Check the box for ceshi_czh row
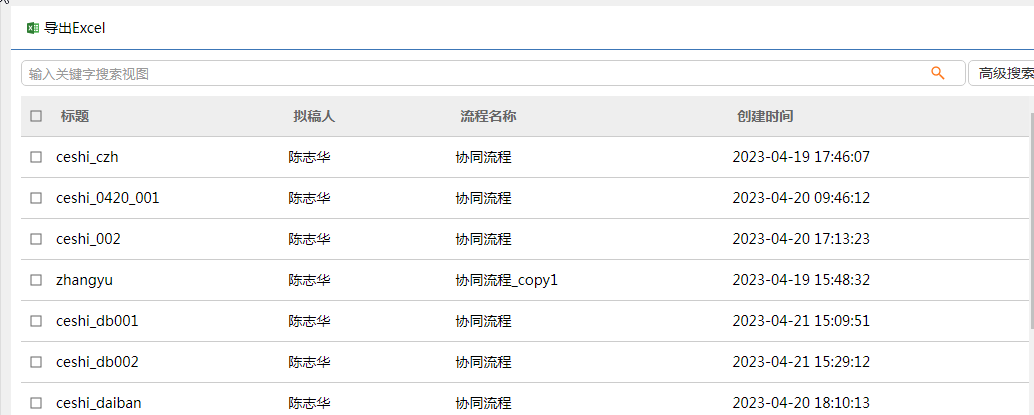 (x=36, y=157)
